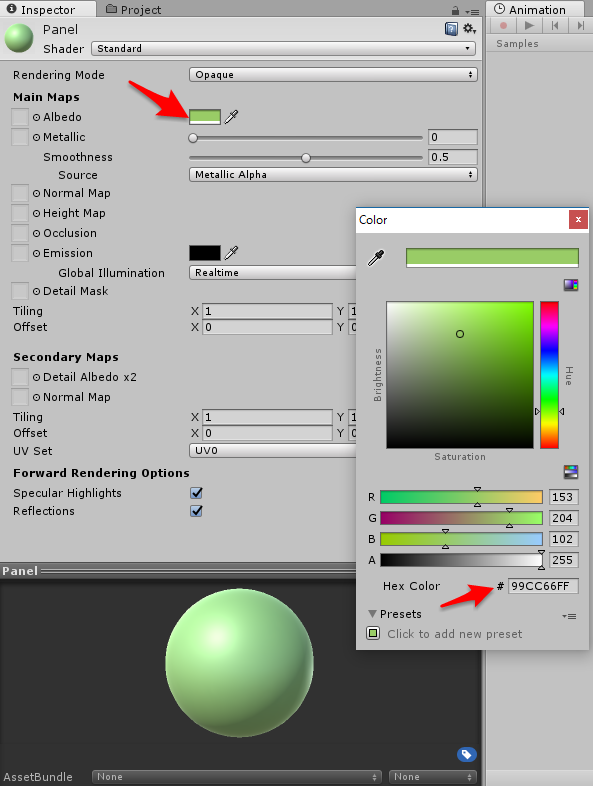Image resolution: width=593 pixels, height=786 pixels.
Task: Click the Metallic value field
Action: click(x=453, y=137)
